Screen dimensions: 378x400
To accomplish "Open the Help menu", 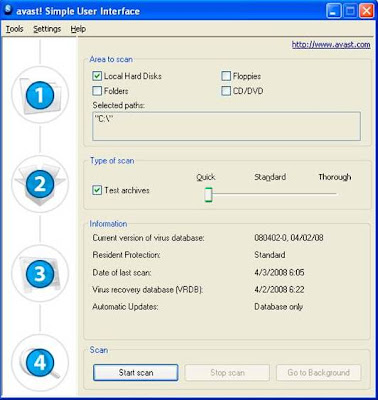I will [x=78, y=29].
